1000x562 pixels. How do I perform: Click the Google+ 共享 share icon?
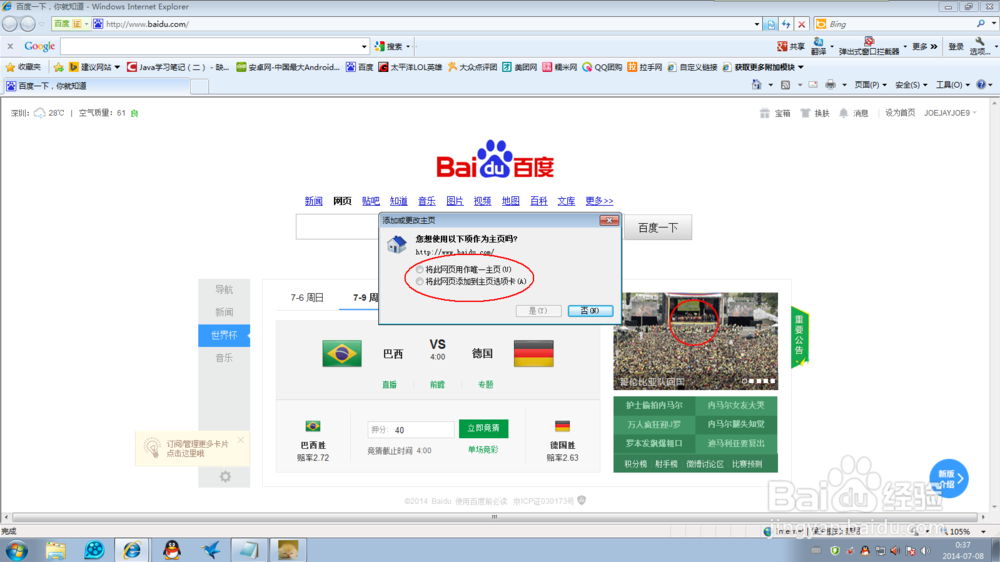click(782, 47)
